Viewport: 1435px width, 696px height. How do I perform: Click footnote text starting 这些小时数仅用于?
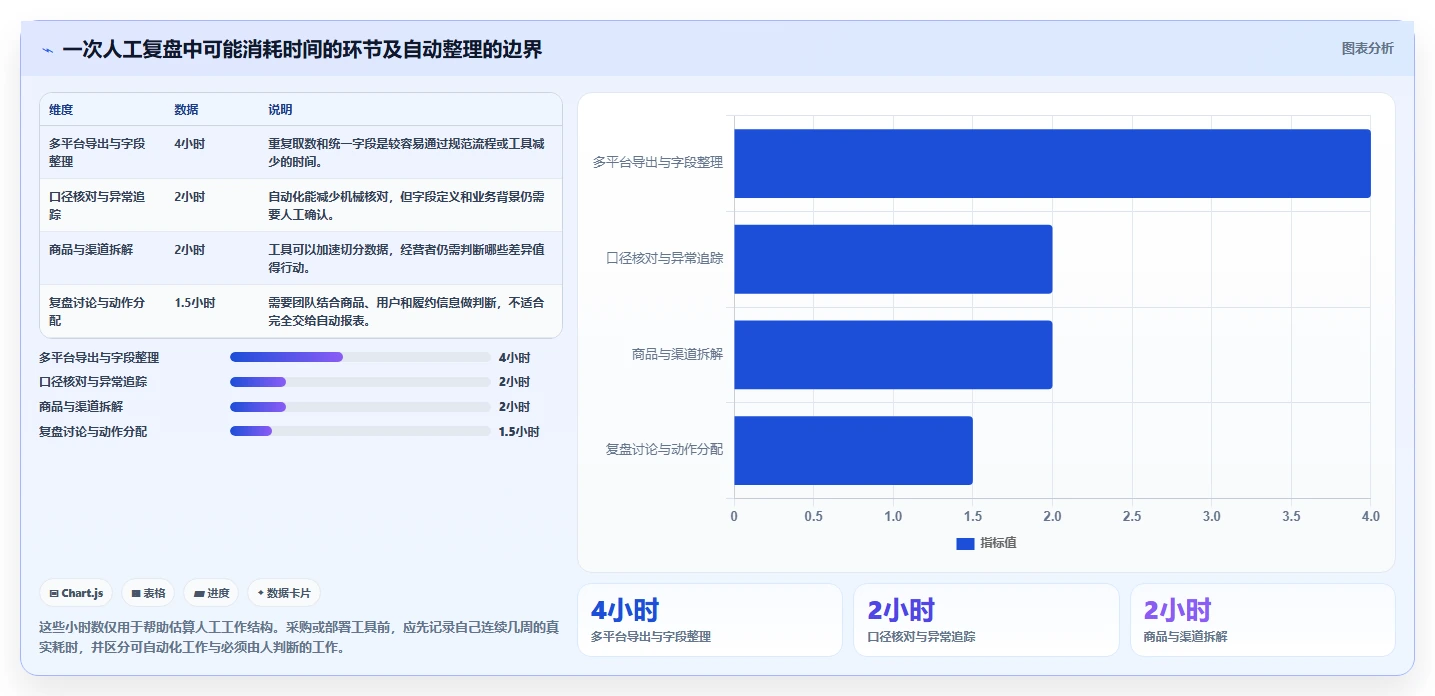pyautogui.click(x=298, y=637)
